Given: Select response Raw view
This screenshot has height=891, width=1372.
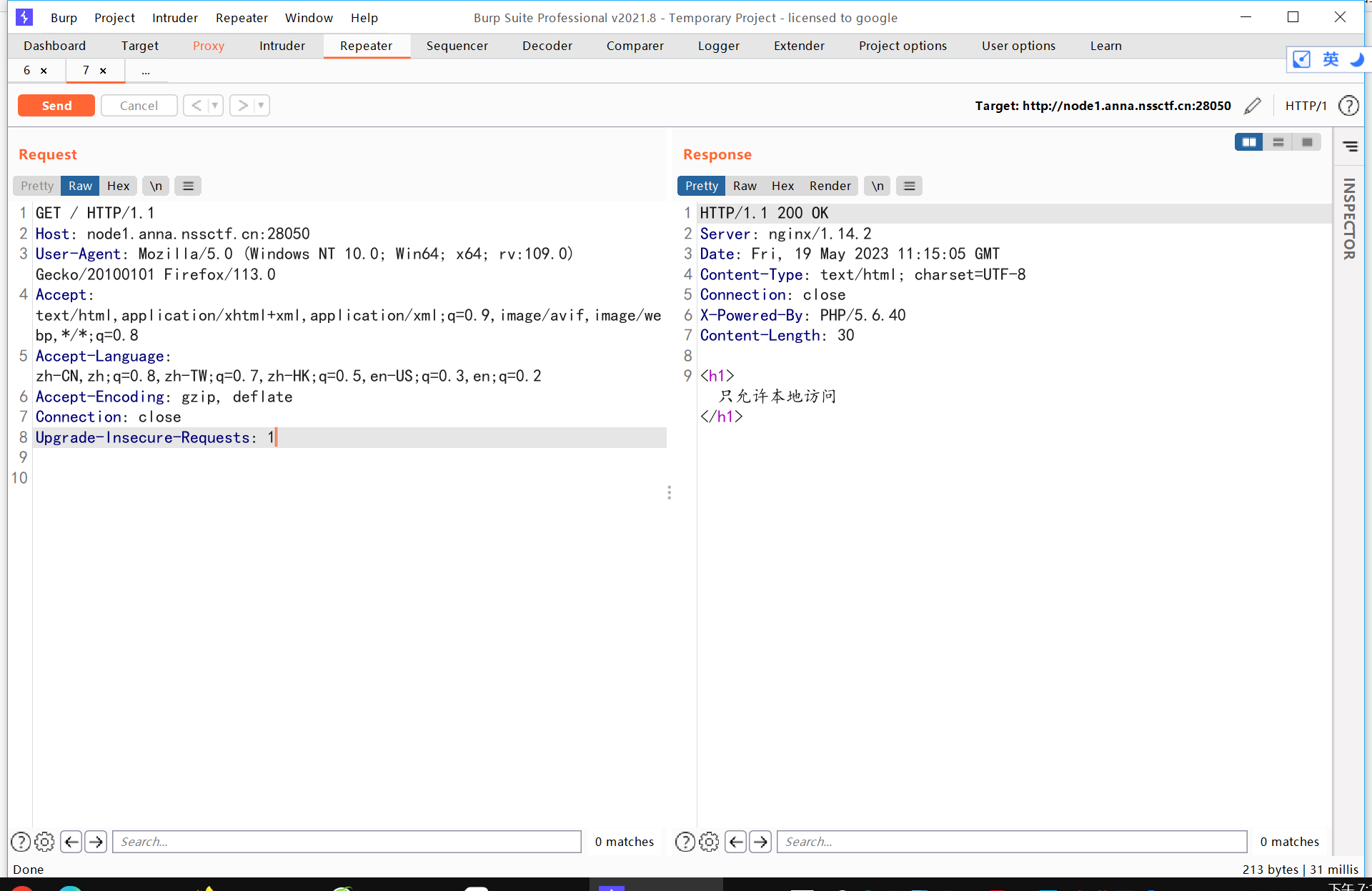Looking at the screenshot, I should 745,186.
